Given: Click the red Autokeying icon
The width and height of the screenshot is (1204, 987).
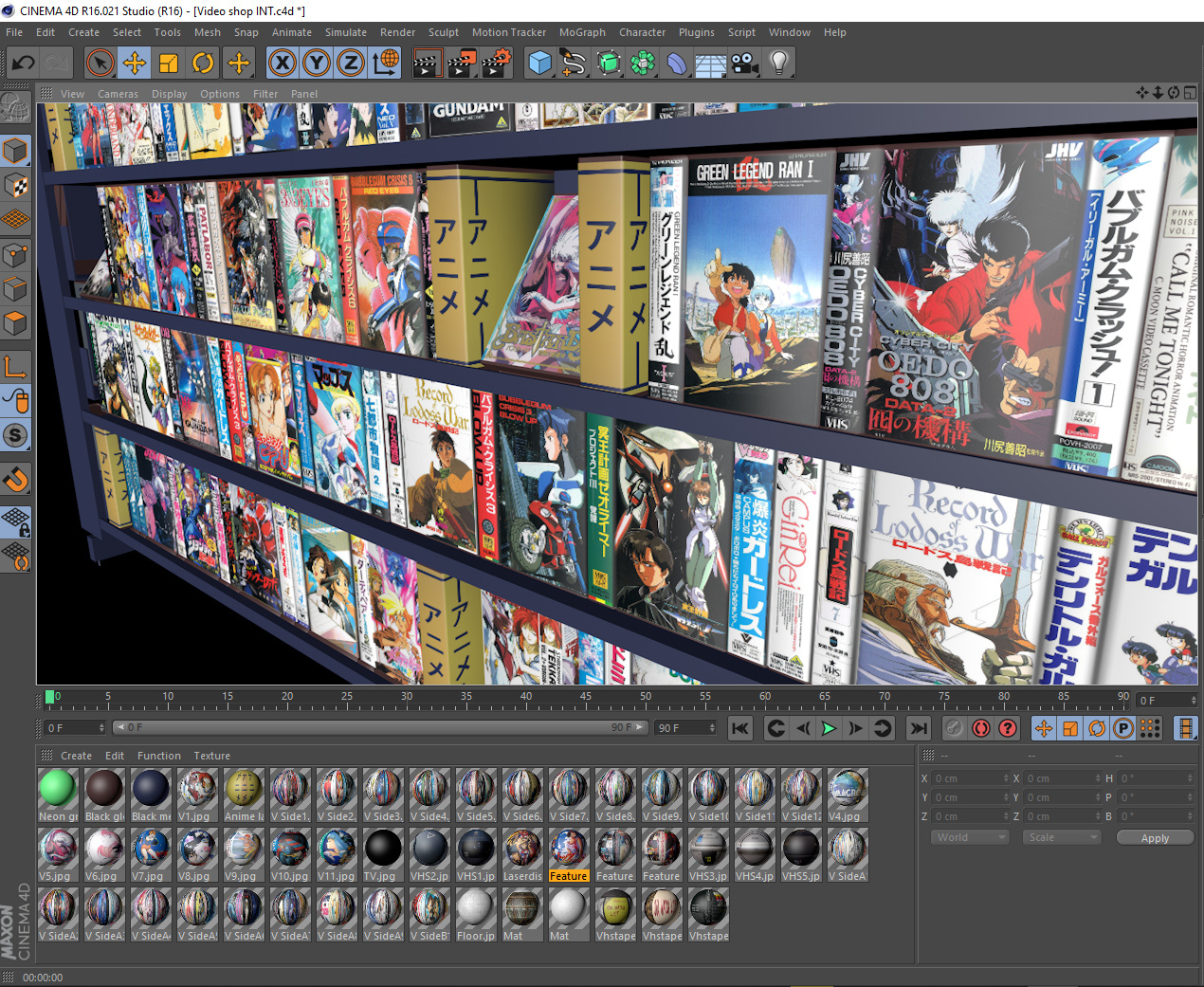Looking at the screenshot, I should point(981,728).
